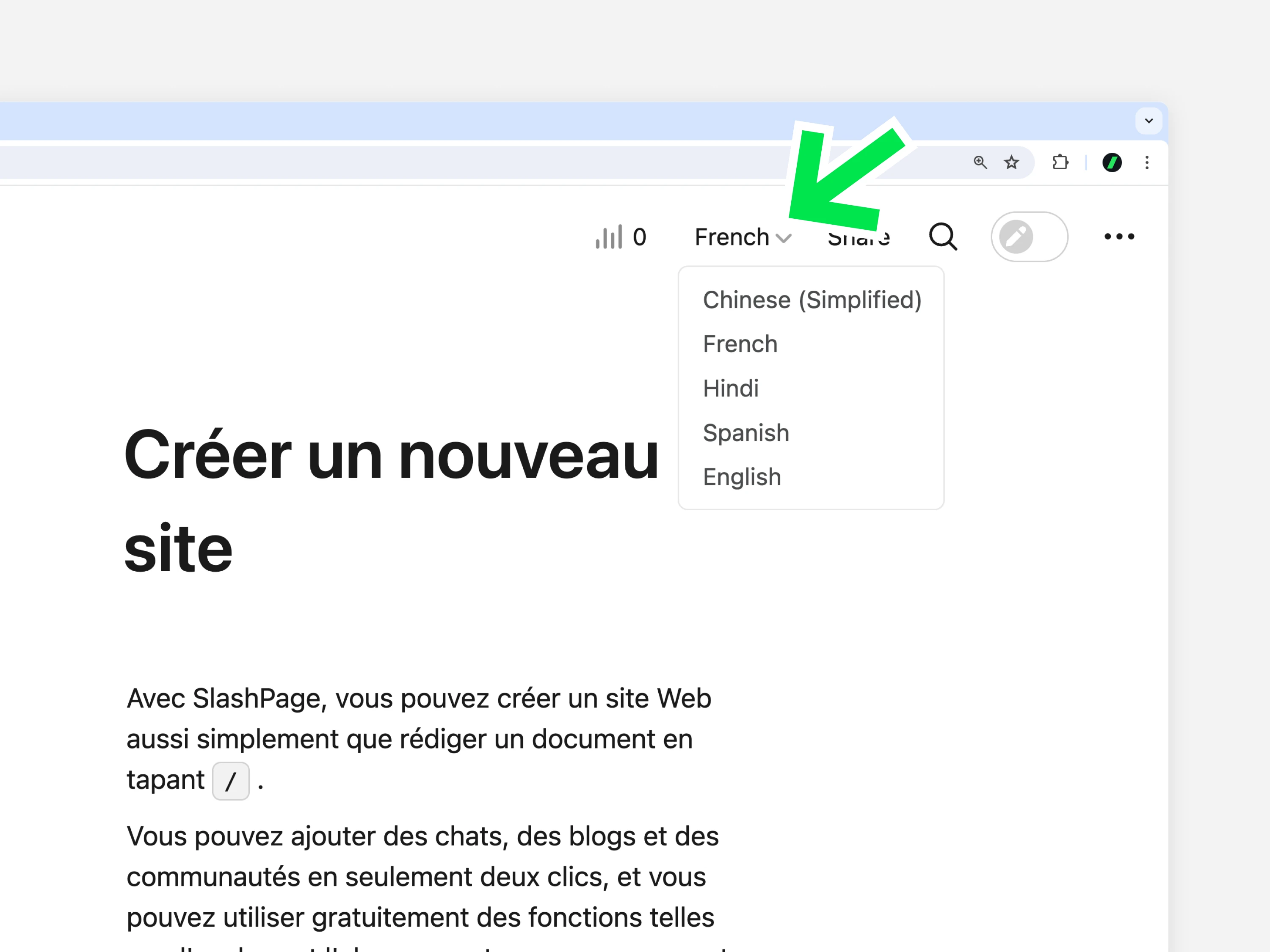This screenshot has height=952, width=1270.
Task: Bookmark this page with the star icon
Action: point(1011,162)
